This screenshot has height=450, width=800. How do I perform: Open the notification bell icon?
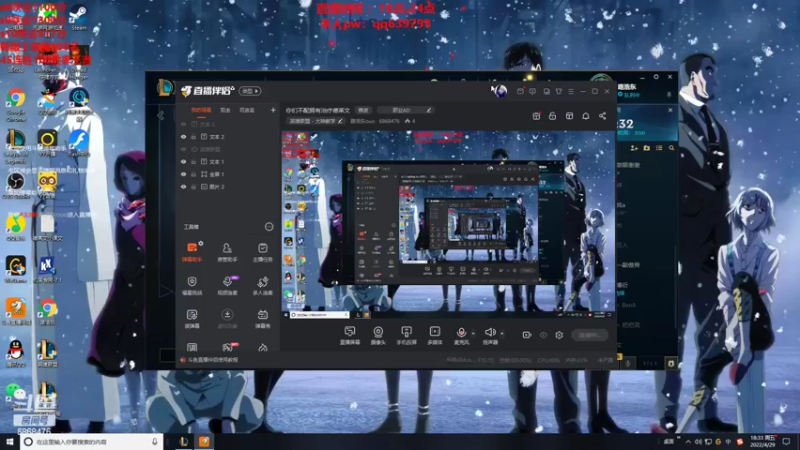586,116
